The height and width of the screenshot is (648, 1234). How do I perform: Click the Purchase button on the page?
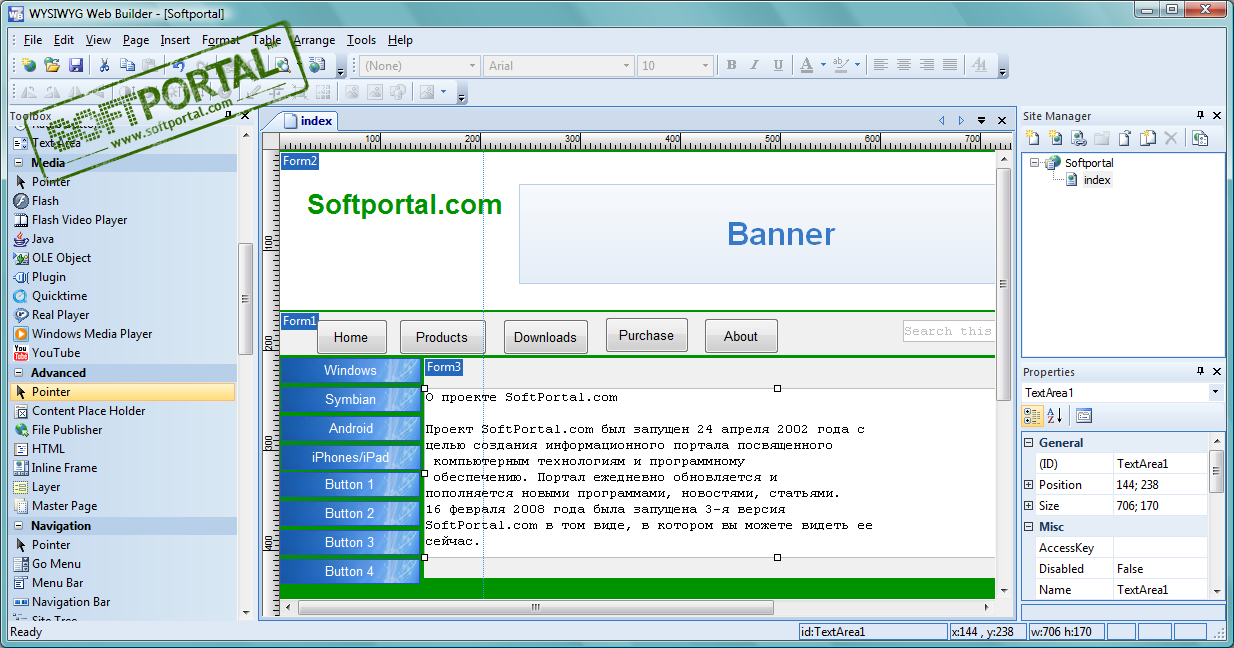pyautogui.click(x=646, y=336)
